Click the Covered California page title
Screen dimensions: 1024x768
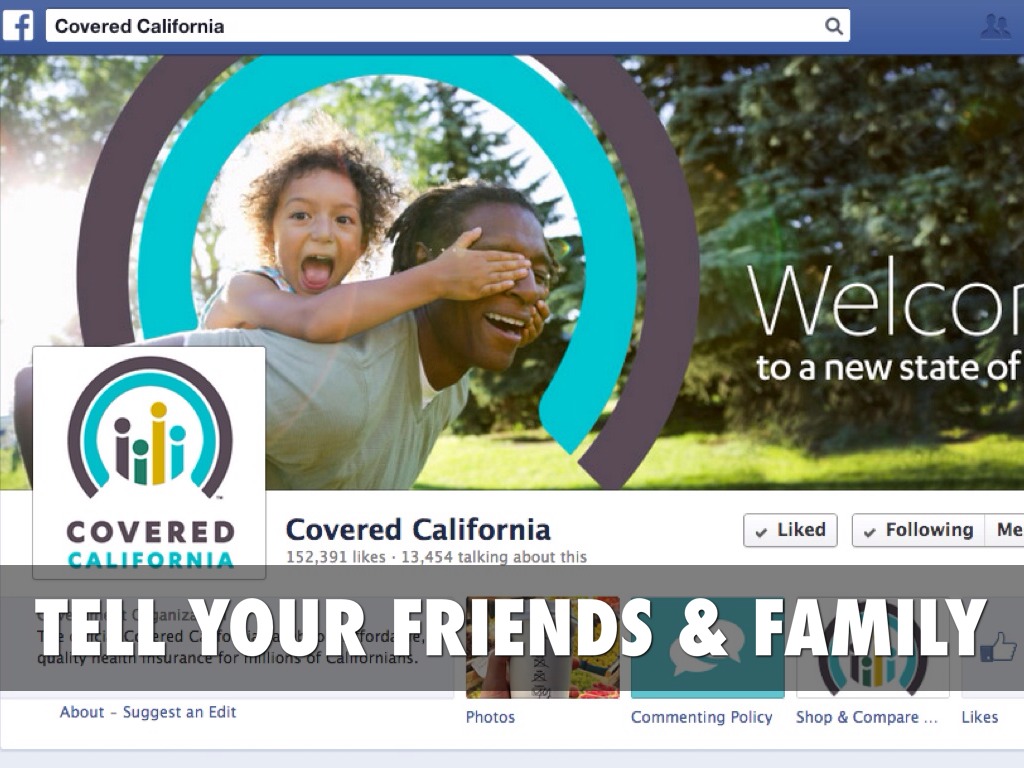coord(418,530)
